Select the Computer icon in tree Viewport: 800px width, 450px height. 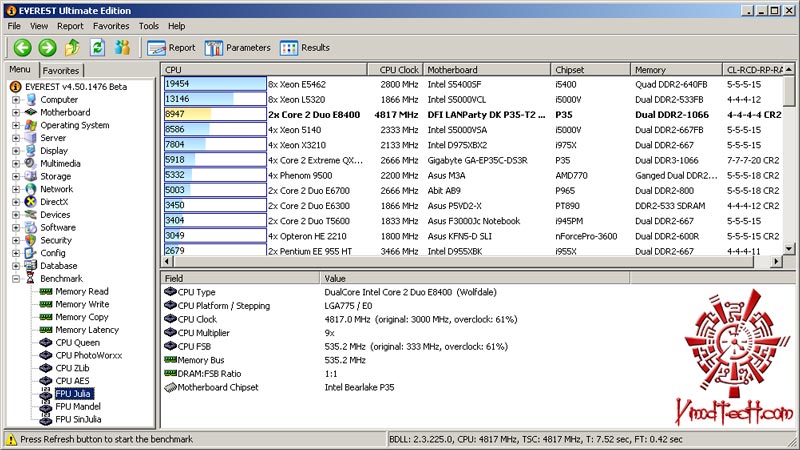point(31,99)
